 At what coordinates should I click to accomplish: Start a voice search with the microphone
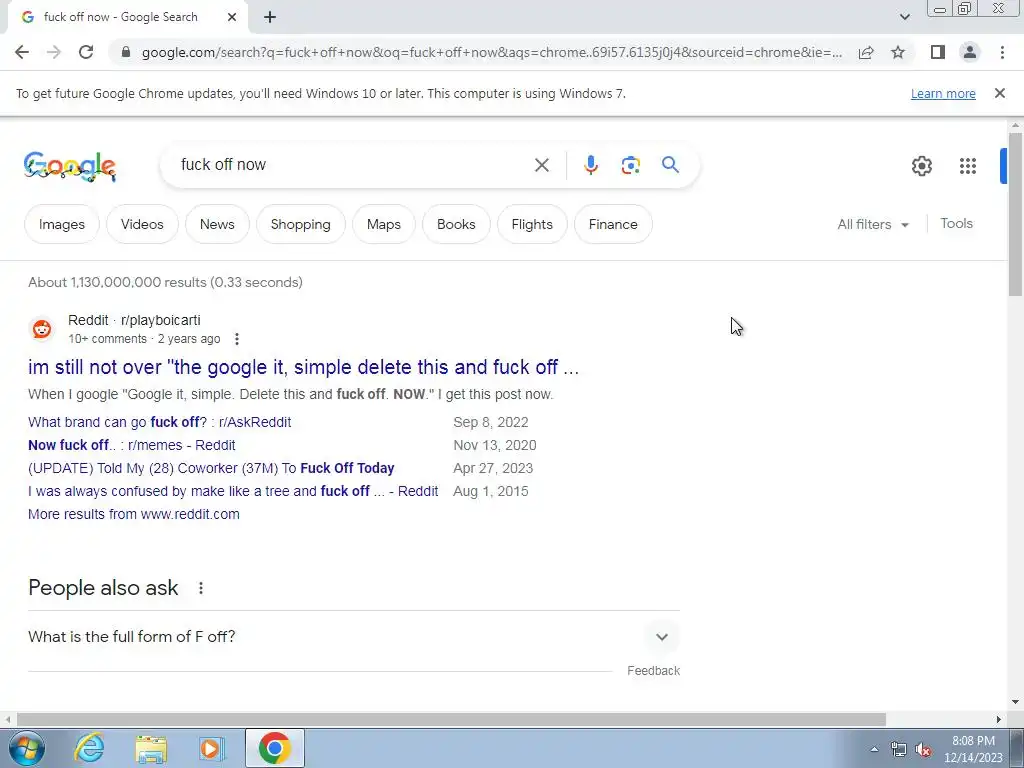590,165
